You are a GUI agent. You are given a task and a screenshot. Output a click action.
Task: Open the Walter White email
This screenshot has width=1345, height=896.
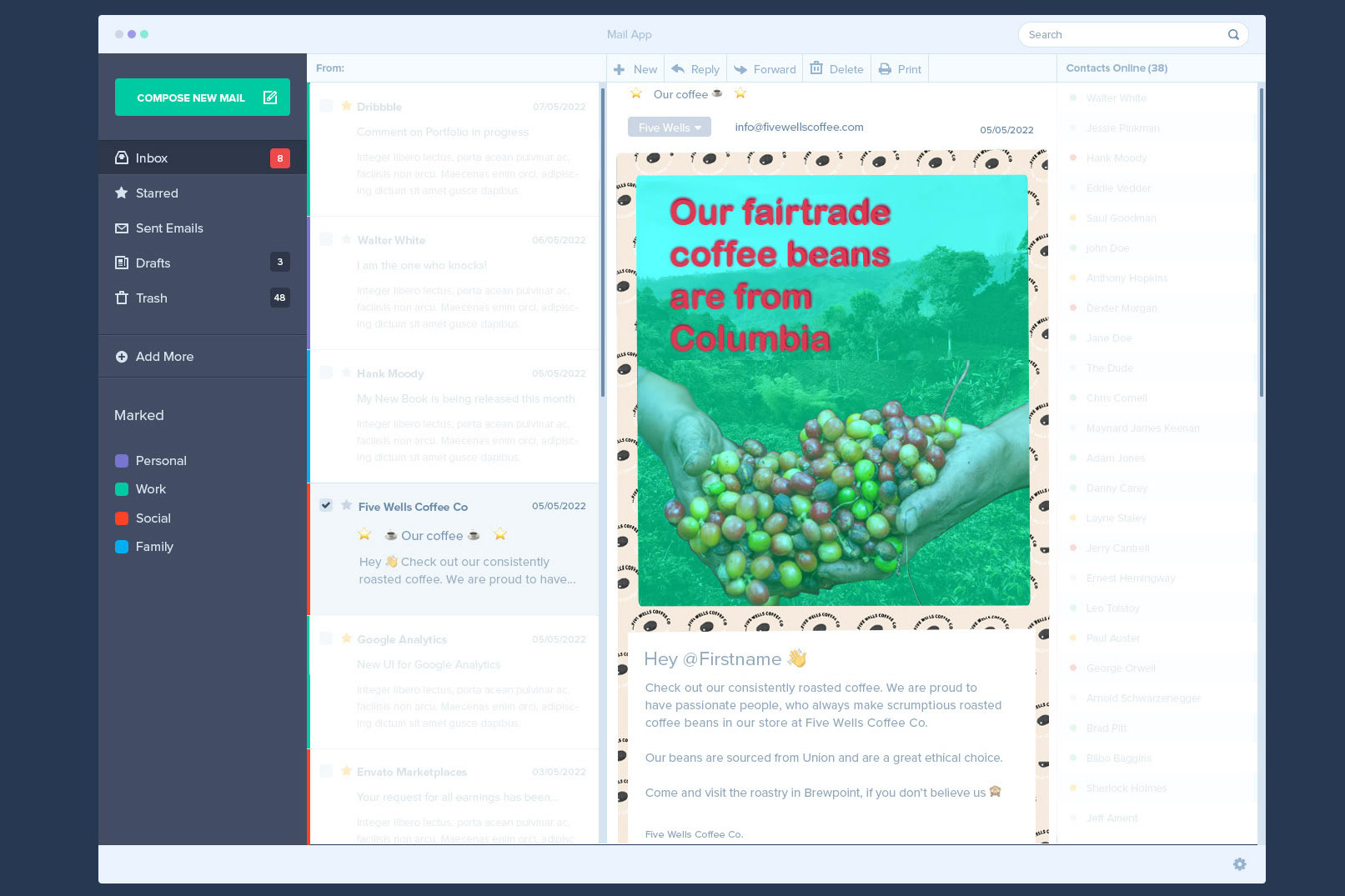454,283
